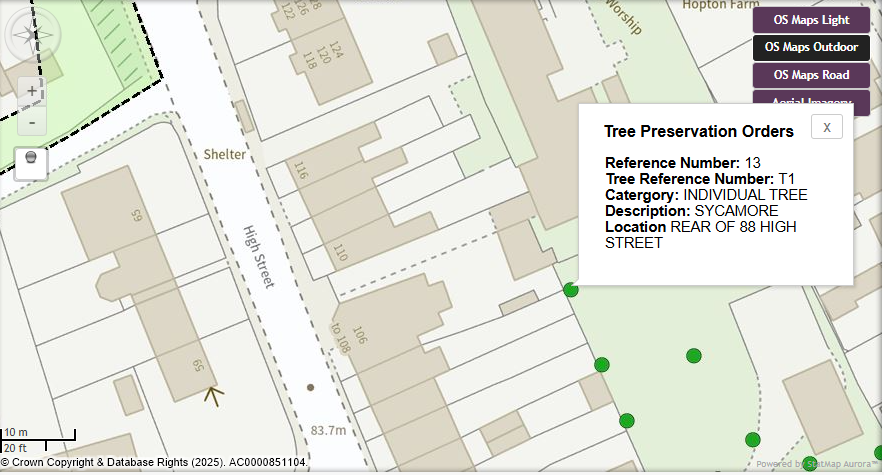The width and height of the screenshot is (884, 475).
Task: Select tree marker at popup's bottom-left corner
Action: point(570,290)
